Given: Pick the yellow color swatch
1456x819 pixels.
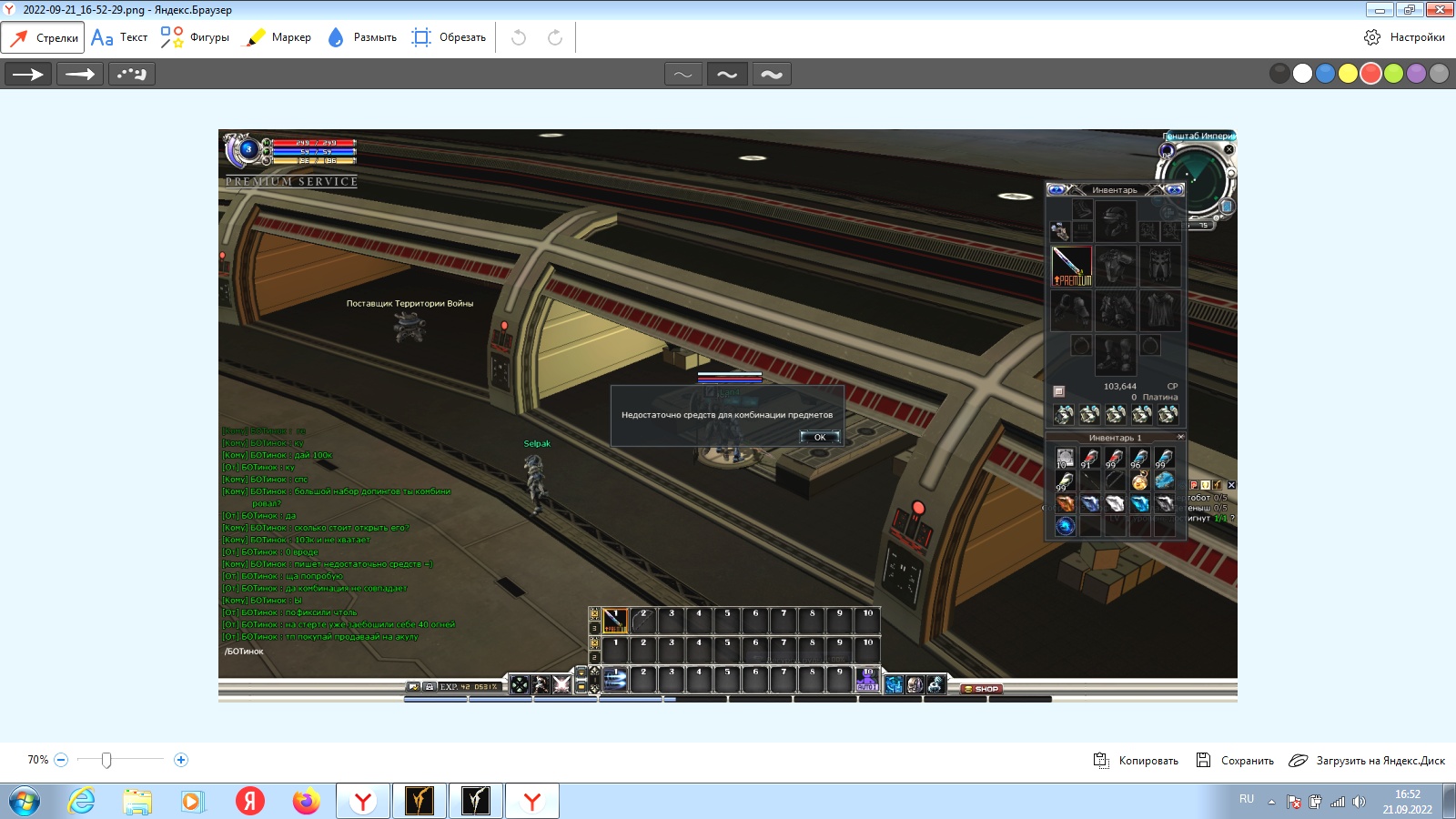Looking at the screenshot, I should [x=1348, y=74].
